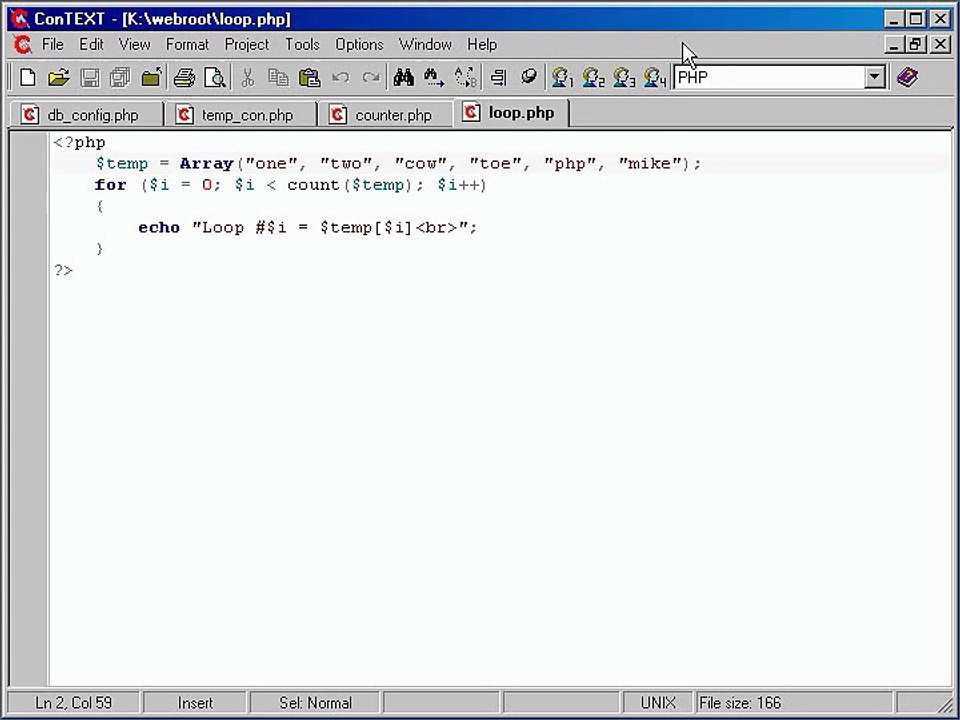Run user command 2 icon
The width and height of the screenshot is (960, 720).
(593, 78)
